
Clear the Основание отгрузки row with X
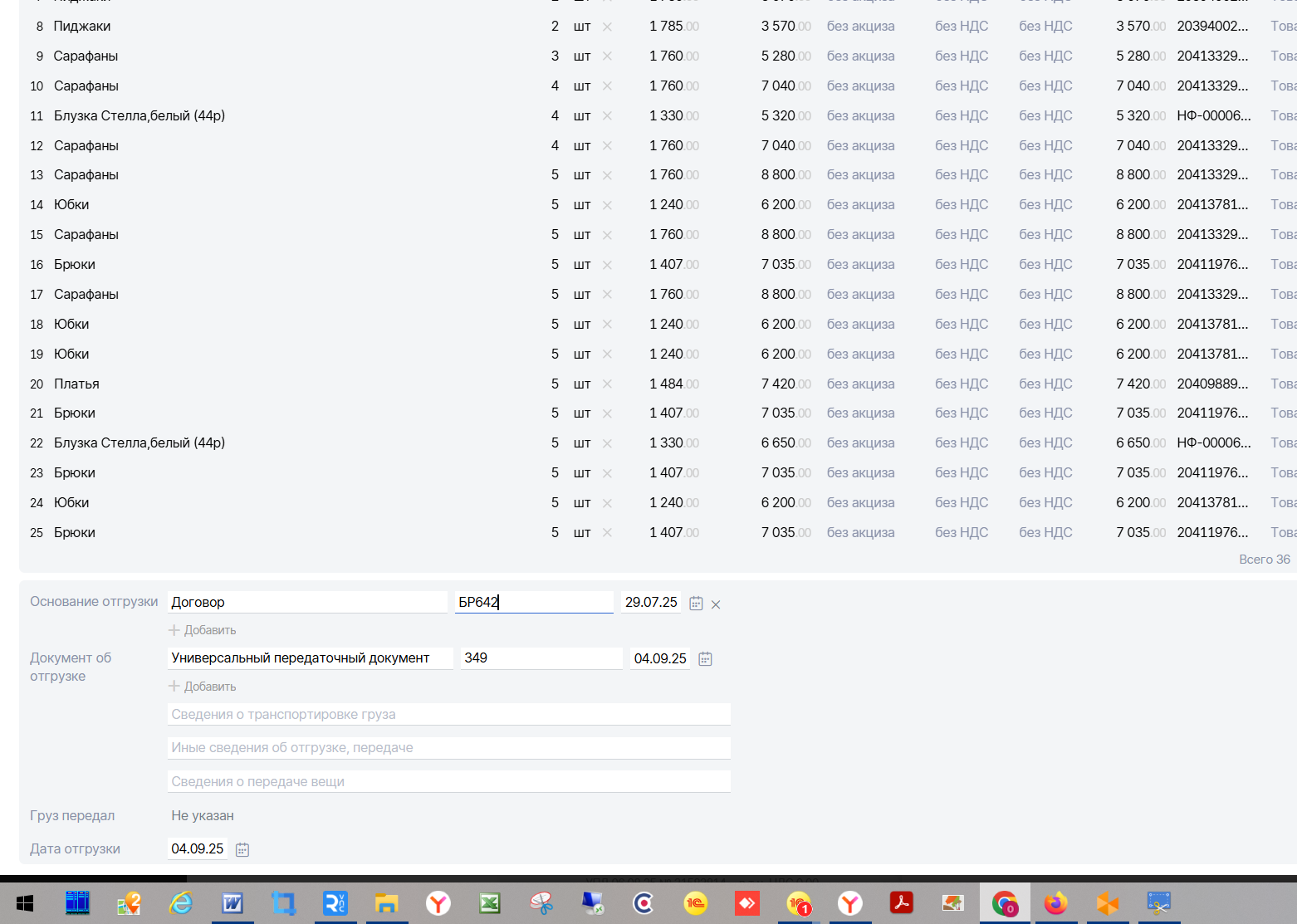coord(716,604)
